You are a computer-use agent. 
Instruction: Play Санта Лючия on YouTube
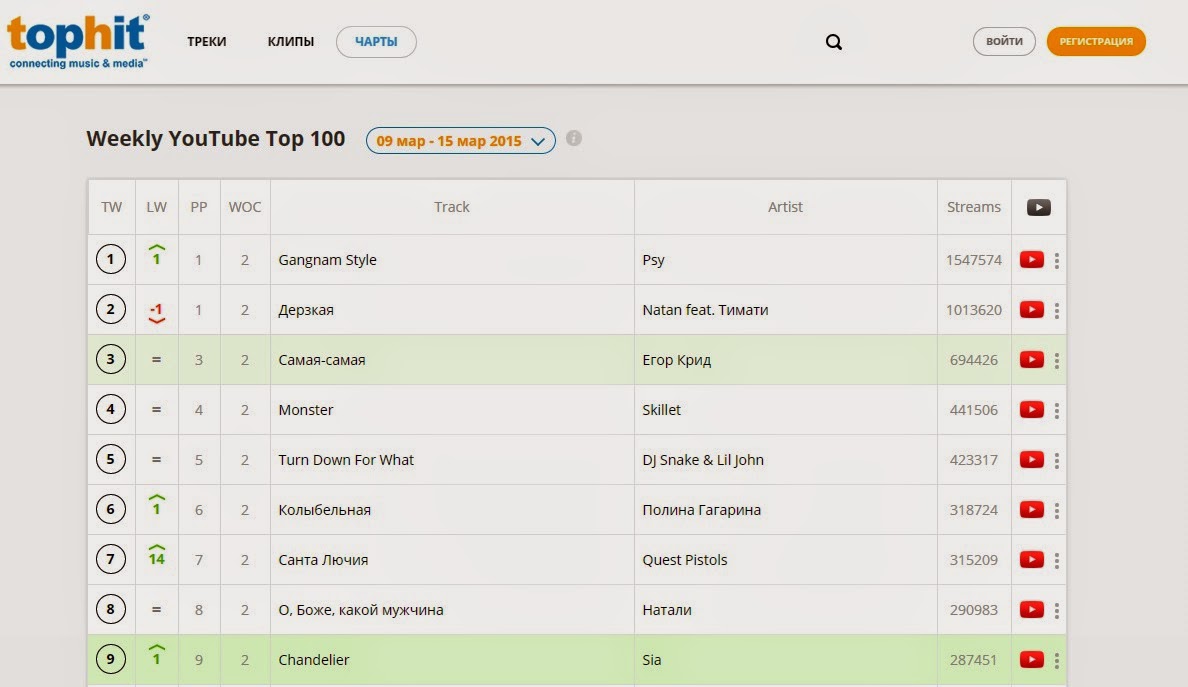(1031, 560)
